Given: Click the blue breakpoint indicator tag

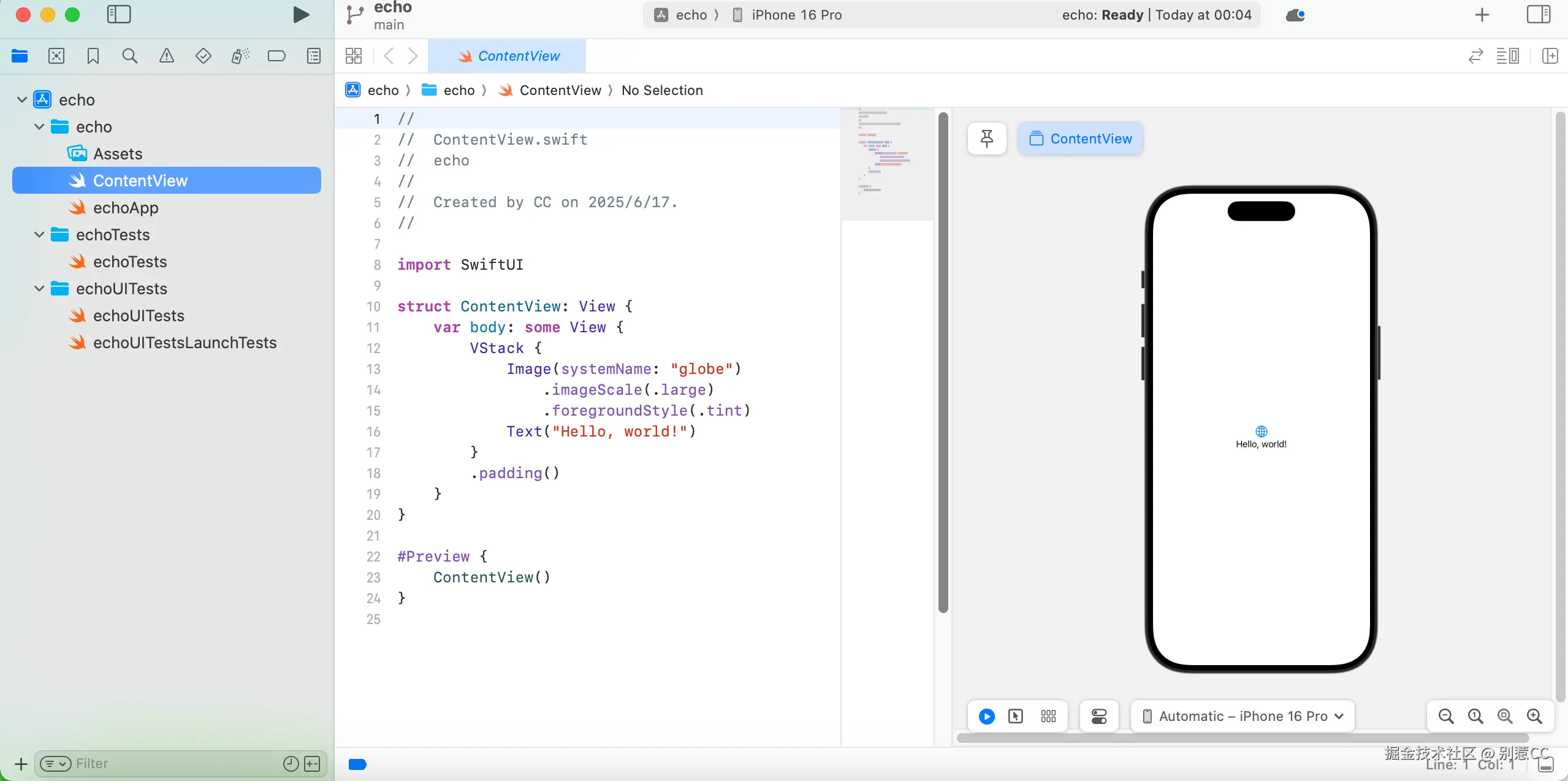Looking at the screenshot, I should pyautogui.click(x=357, y=764).
